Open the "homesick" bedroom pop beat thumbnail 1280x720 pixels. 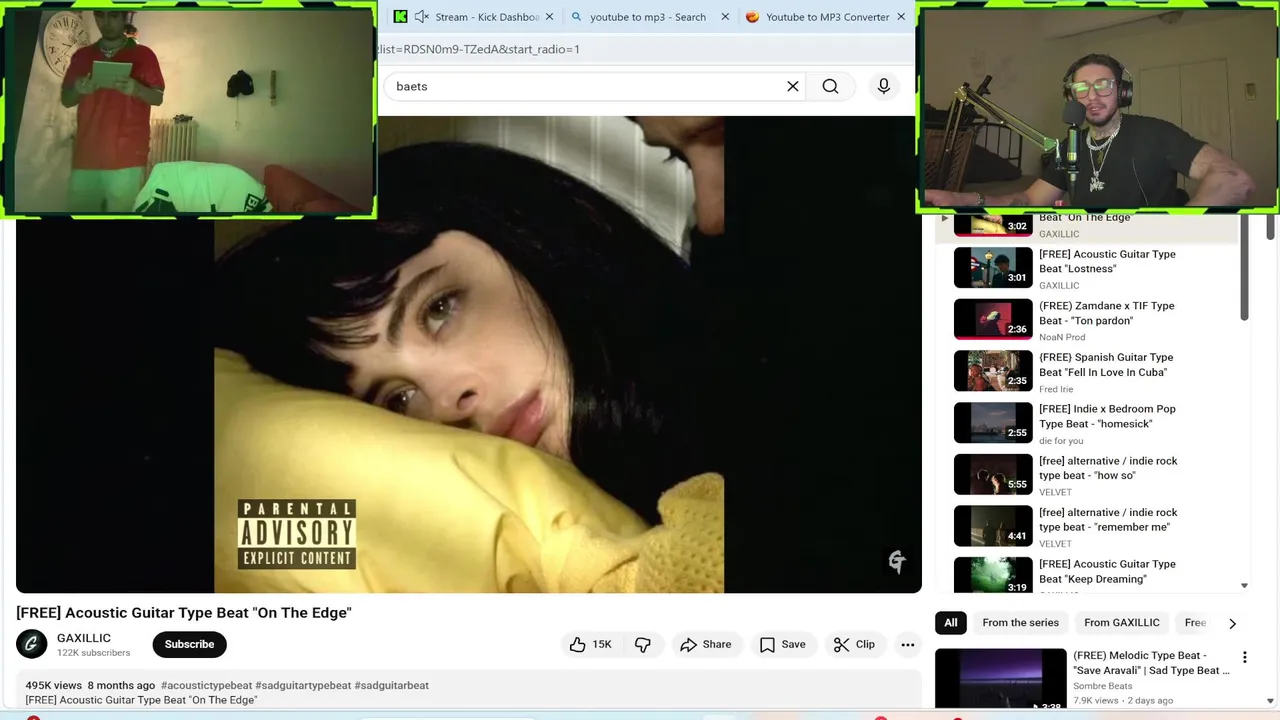coord(993,423)
